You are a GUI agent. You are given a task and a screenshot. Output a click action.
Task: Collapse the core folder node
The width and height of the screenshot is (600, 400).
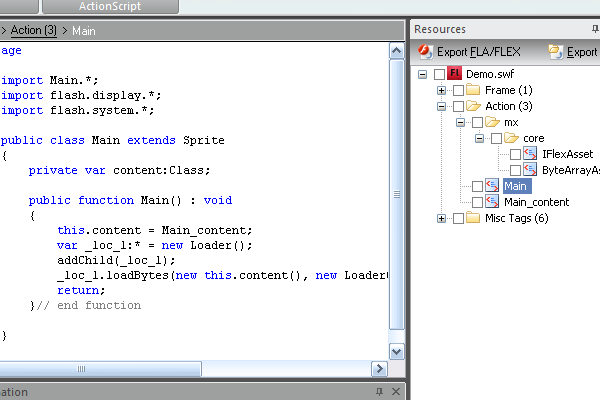(479, 138)
